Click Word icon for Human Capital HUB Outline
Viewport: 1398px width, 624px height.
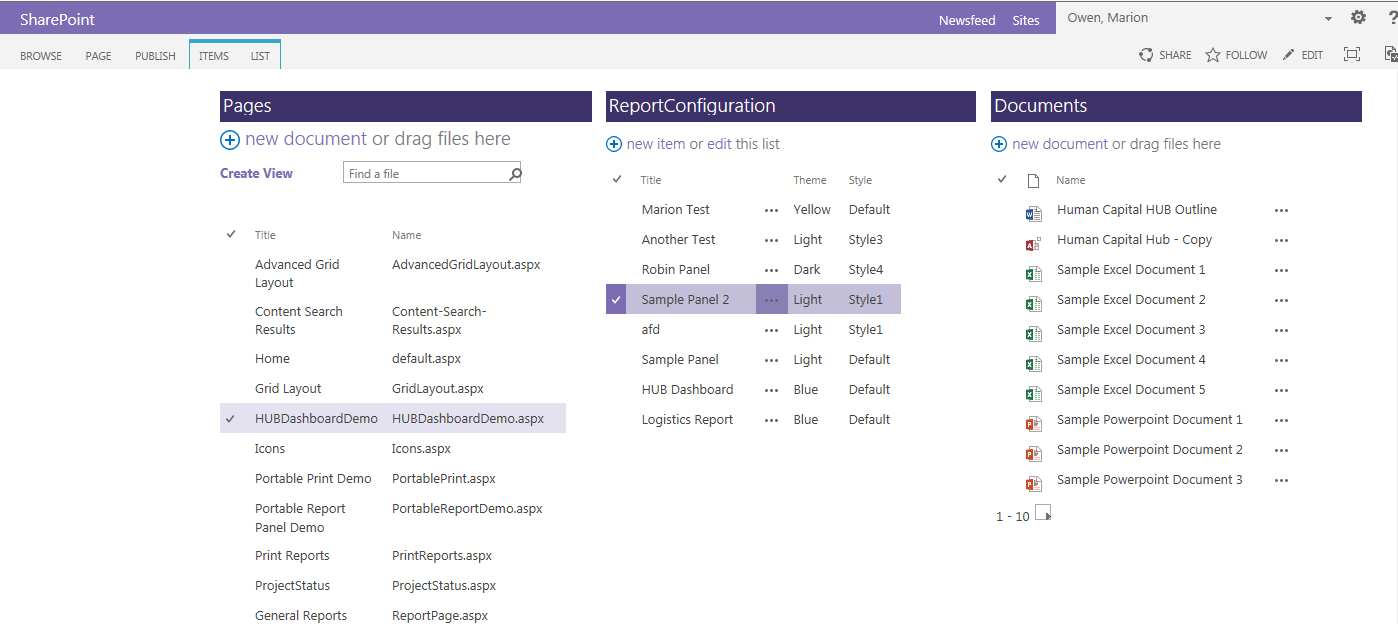coord(1033,213)
